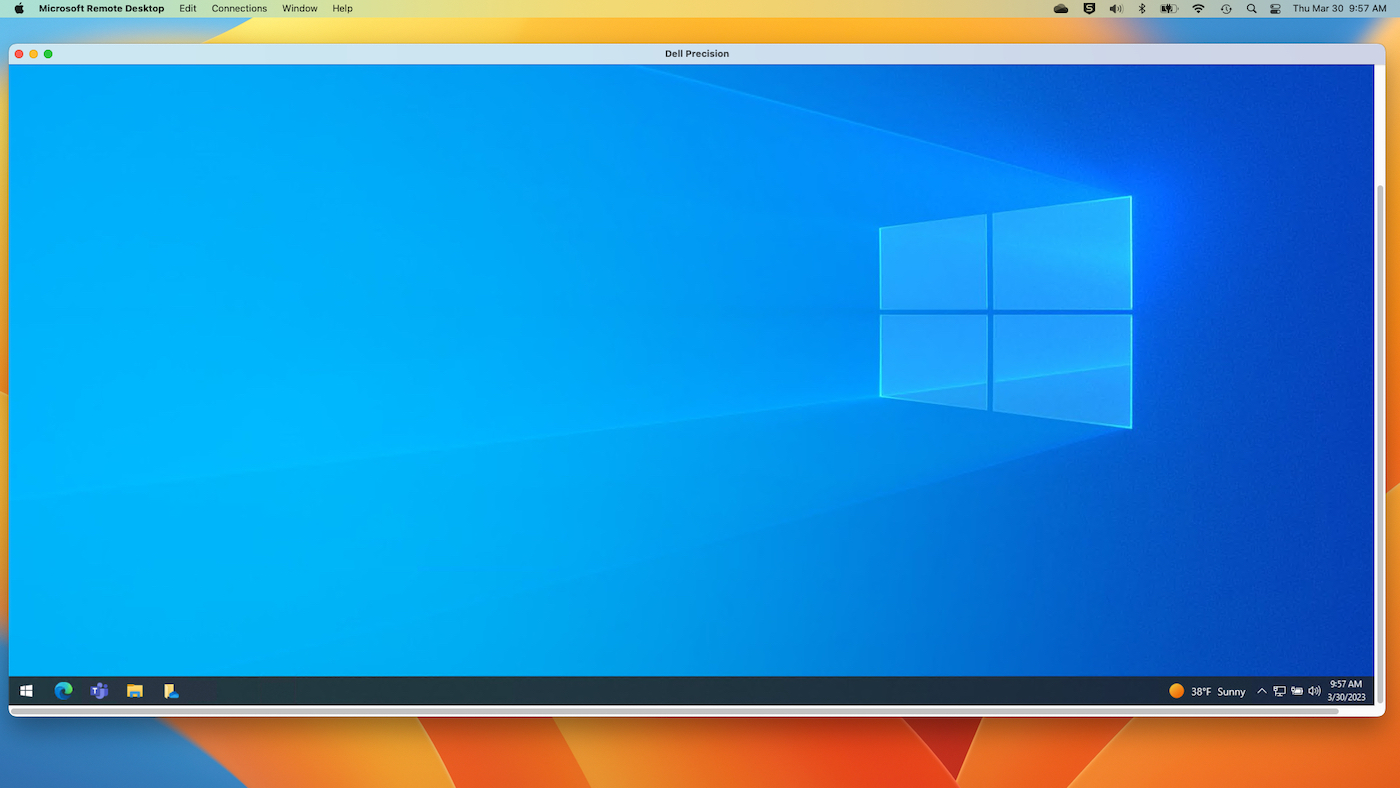1400x788 pixels.
Task: Open the clock and calendar from the taskbar
Action: [1345, 690]
